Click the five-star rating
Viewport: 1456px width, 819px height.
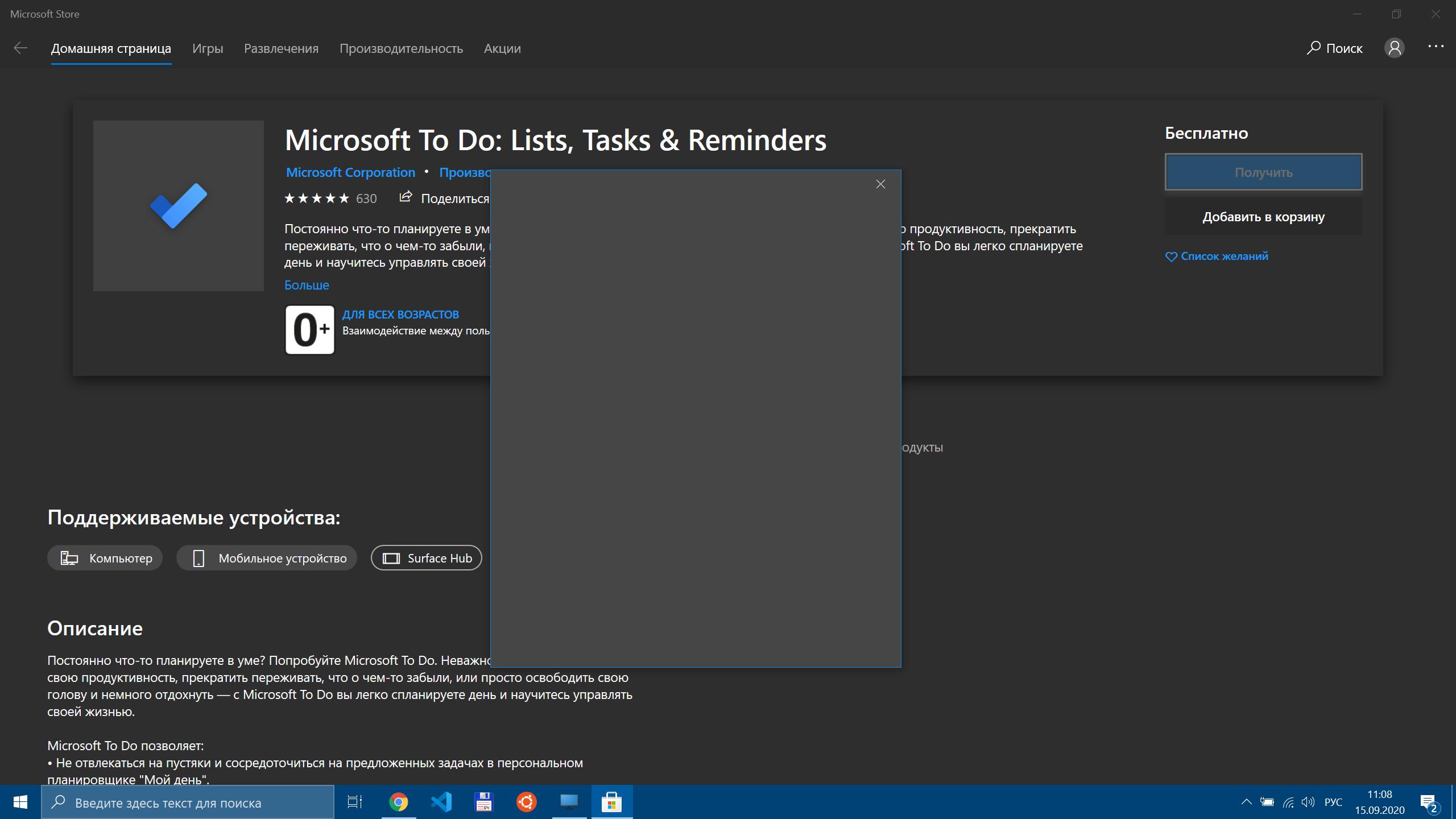point(317,198)
